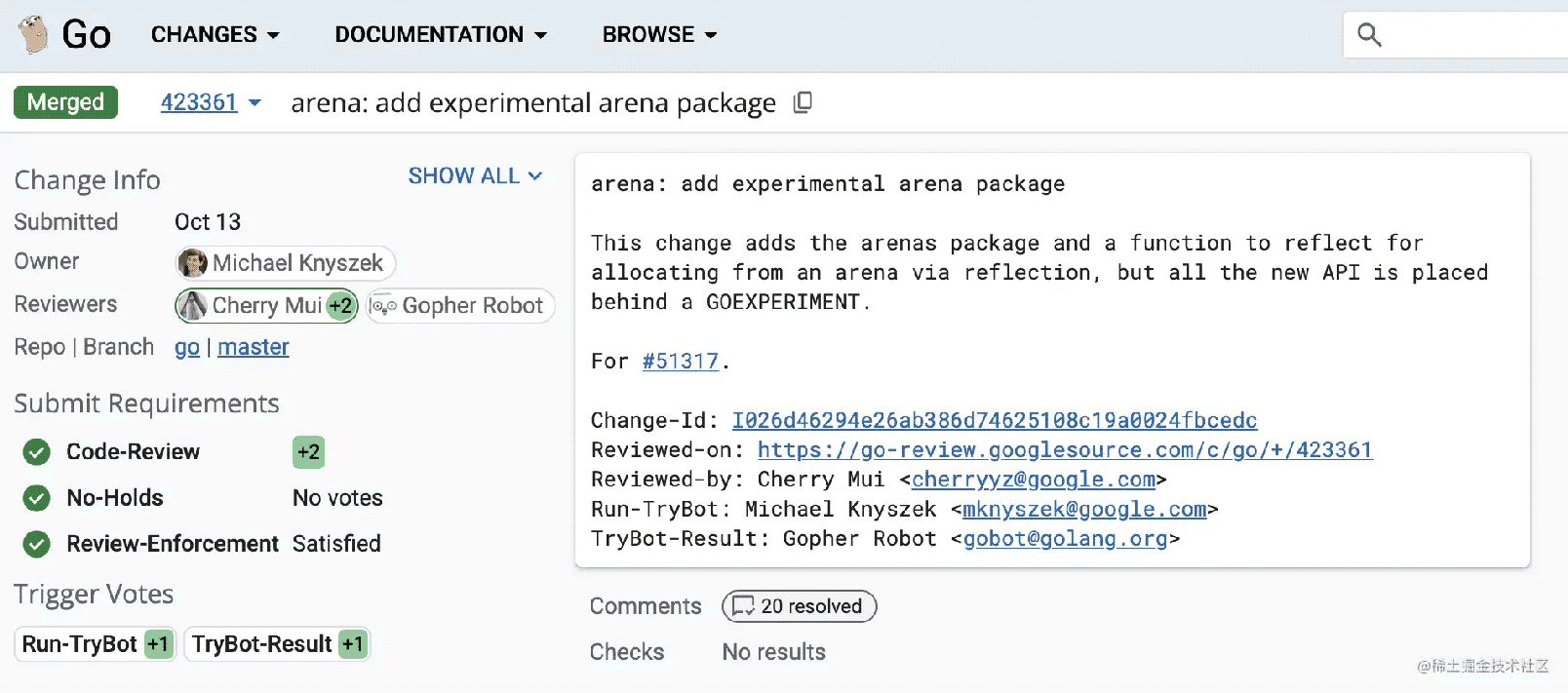
Task: Click the Go gopher logo icon
Action: 33,35
